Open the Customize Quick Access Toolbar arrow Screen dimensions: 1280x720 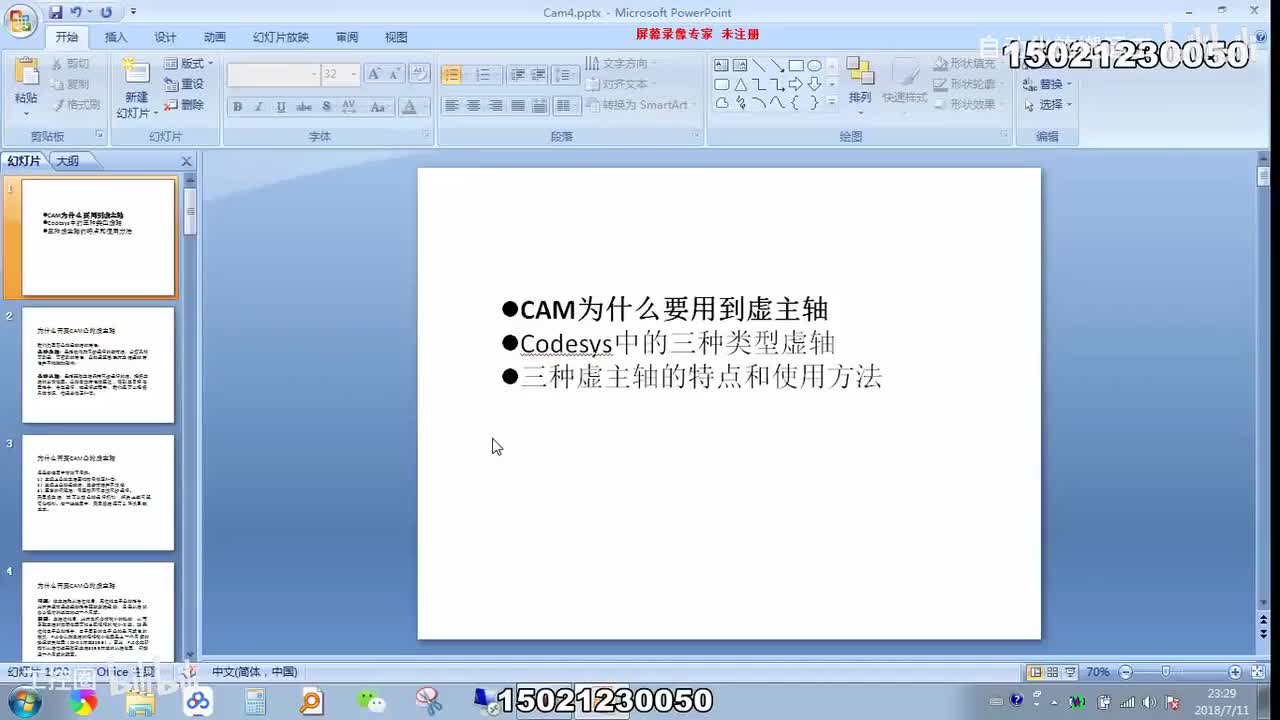pos(134,12)
